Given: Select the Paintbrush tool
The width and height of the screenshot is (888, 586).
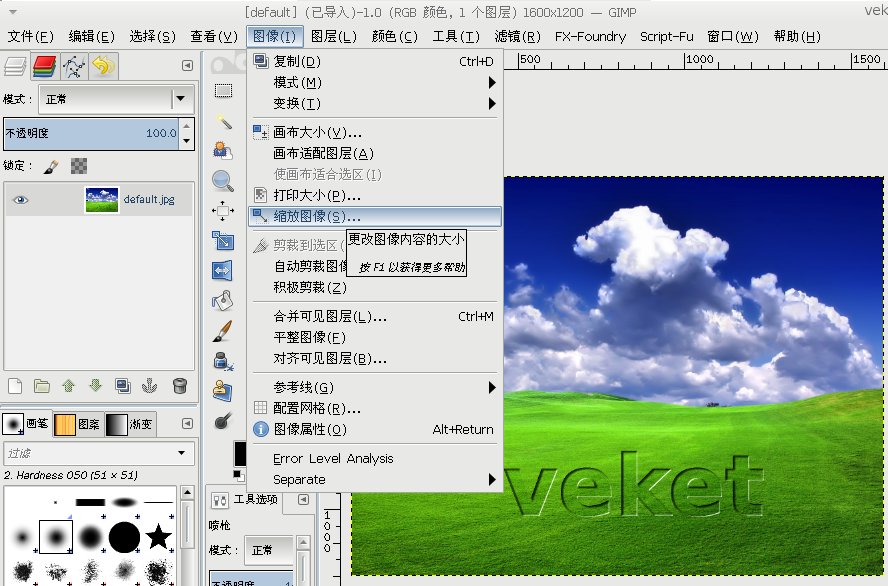Looking at the screenshot, I should (223, 331).
